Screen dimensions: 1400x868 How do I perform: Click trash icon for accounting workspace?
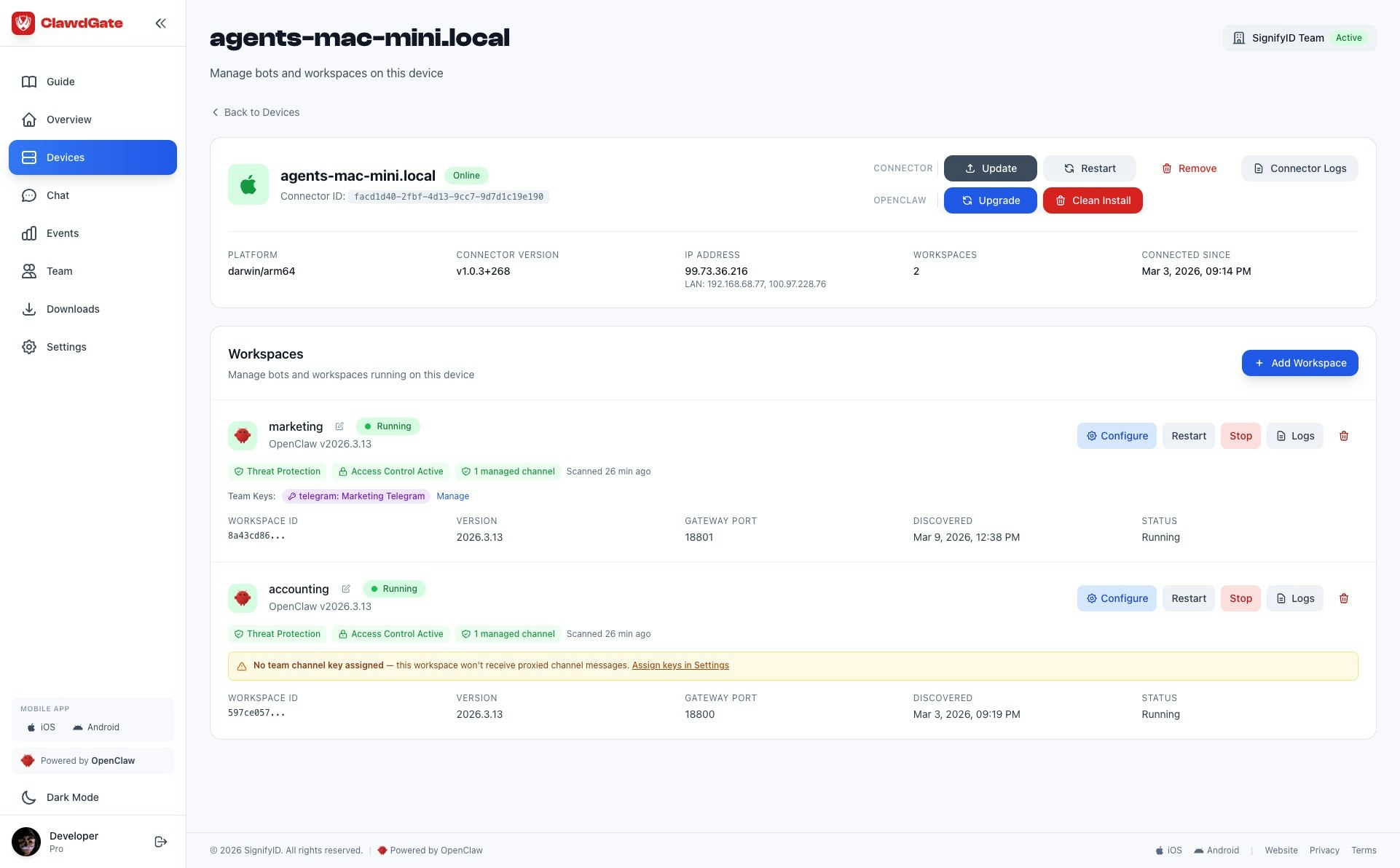point(1344,598)
